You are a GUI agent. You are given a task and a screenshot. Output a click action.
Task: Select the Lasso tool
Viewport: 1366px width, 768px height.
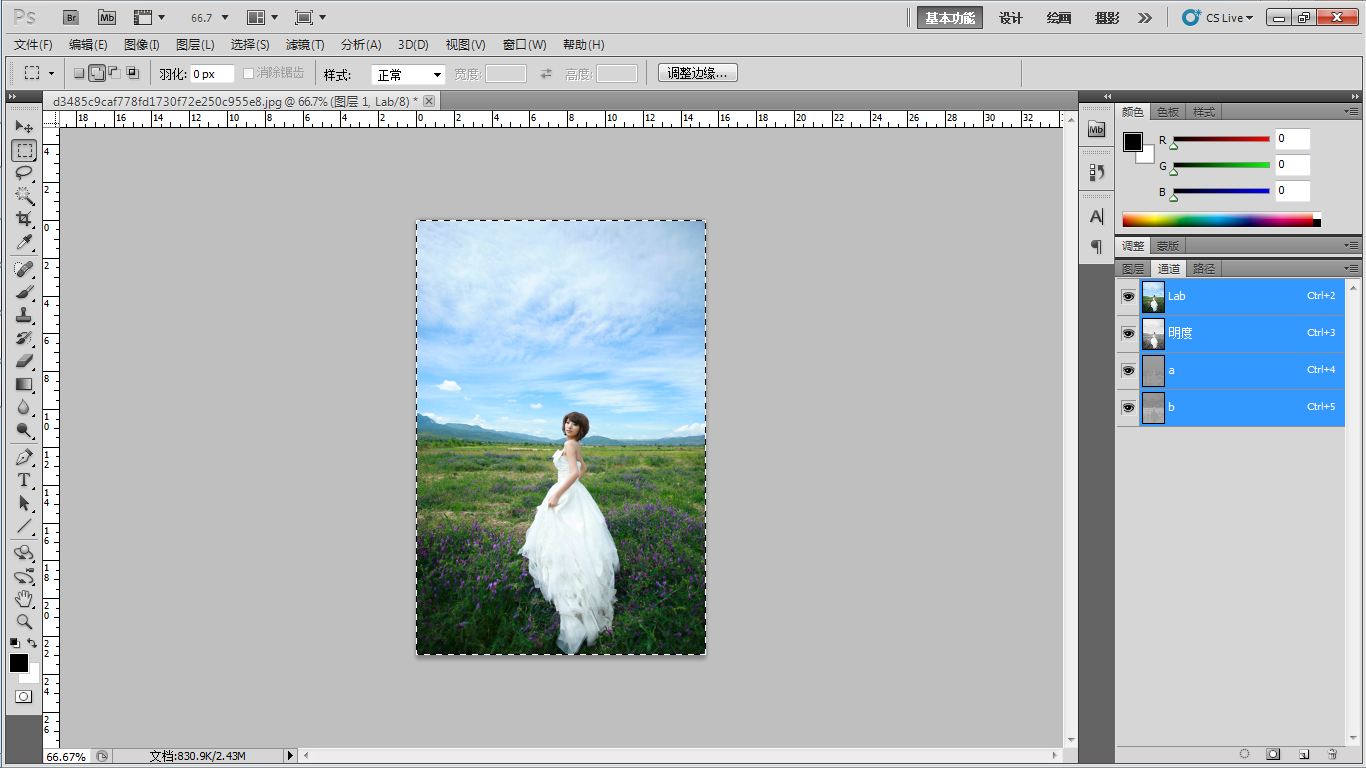(24, 173)
